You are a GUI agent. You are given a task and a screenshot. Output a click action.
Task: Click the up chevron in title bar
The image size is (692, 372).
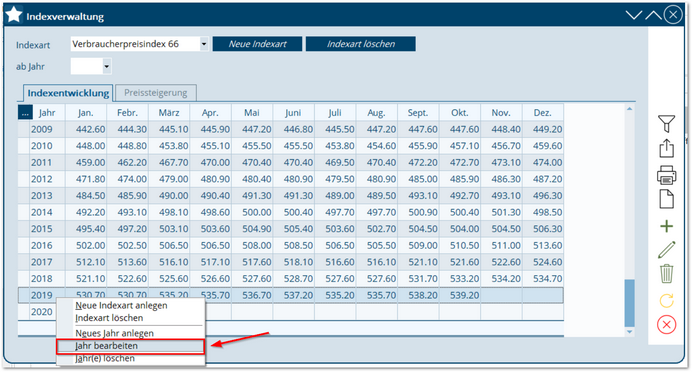click(x=653, y=15)
